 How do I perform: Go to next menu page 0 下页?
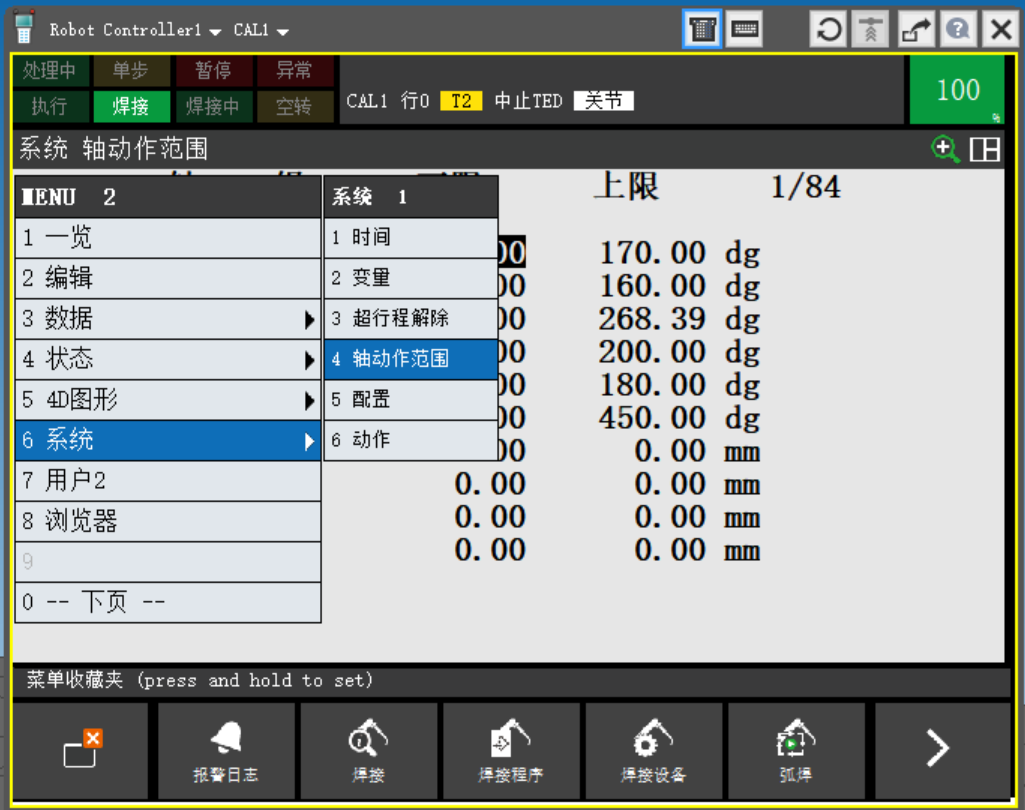point(168,602)
